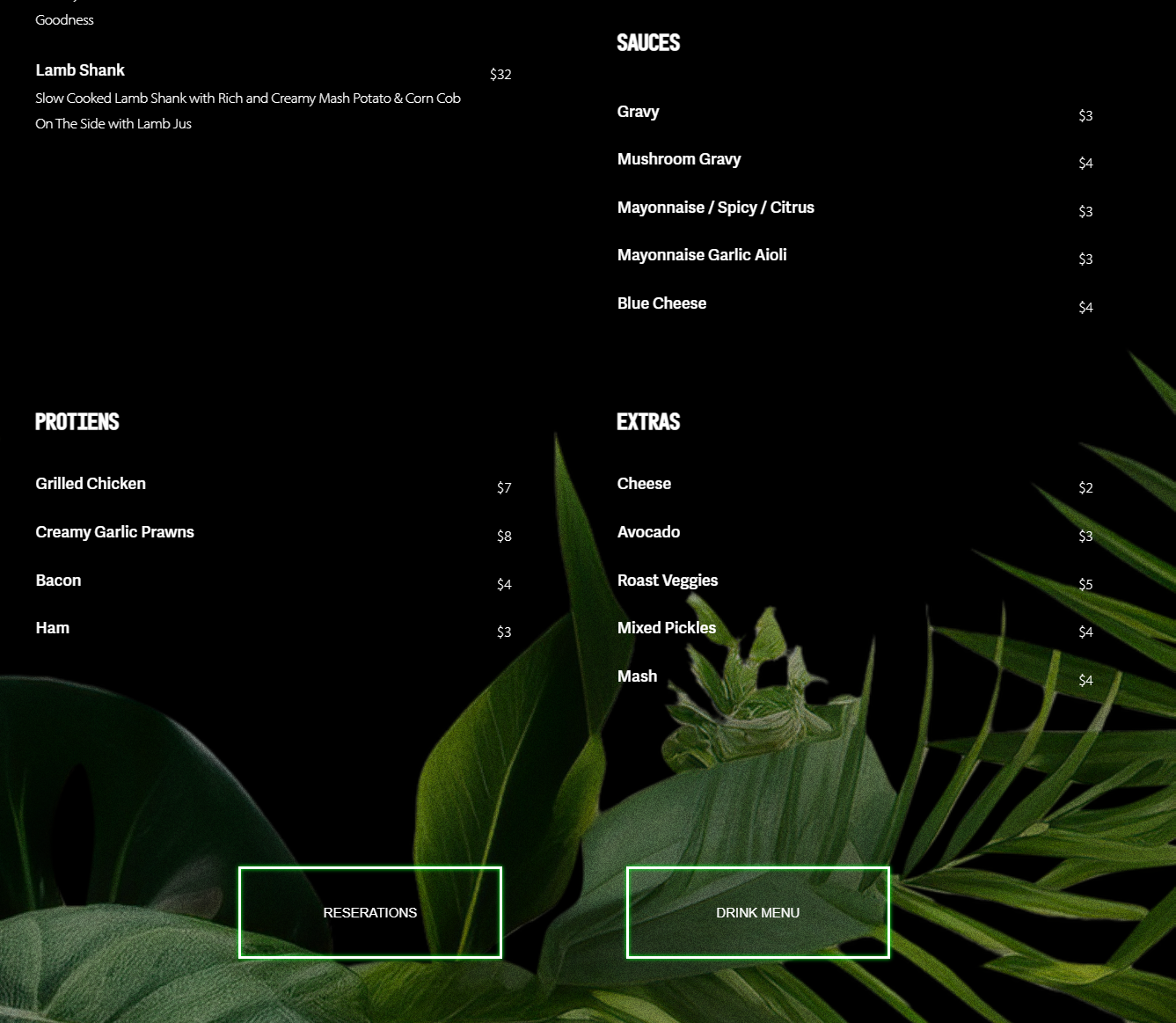Select the Bacon protein item
The width and height of the screenshot is (1176, 1023).
(58, 581)
